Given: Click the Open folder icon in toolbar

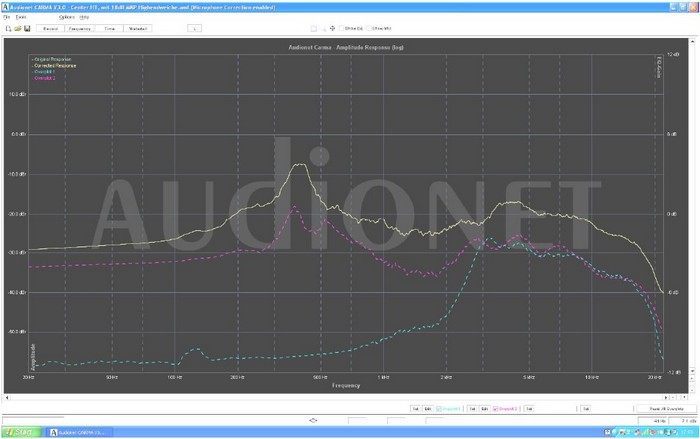Looking at the screenshot, I should (x=17, y=29).
